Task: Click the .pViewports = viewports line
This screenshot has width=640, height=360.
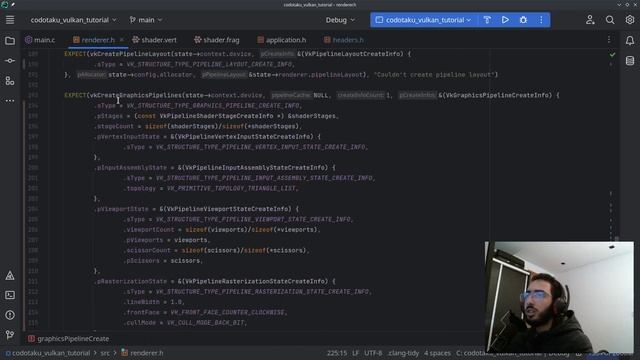Action: click(168, 240)
